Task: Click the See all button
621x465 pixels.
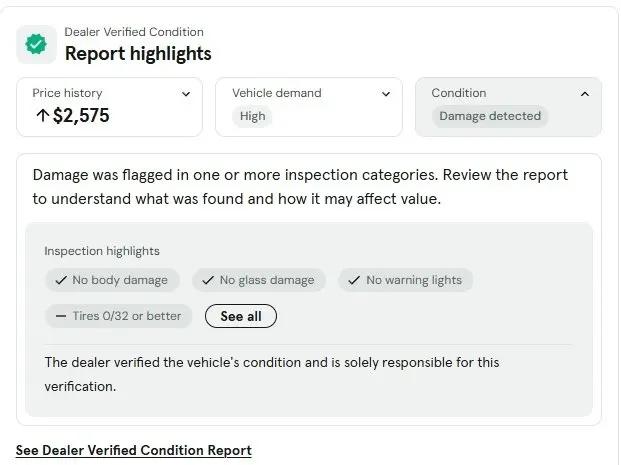Action: (x=241, y=316)
